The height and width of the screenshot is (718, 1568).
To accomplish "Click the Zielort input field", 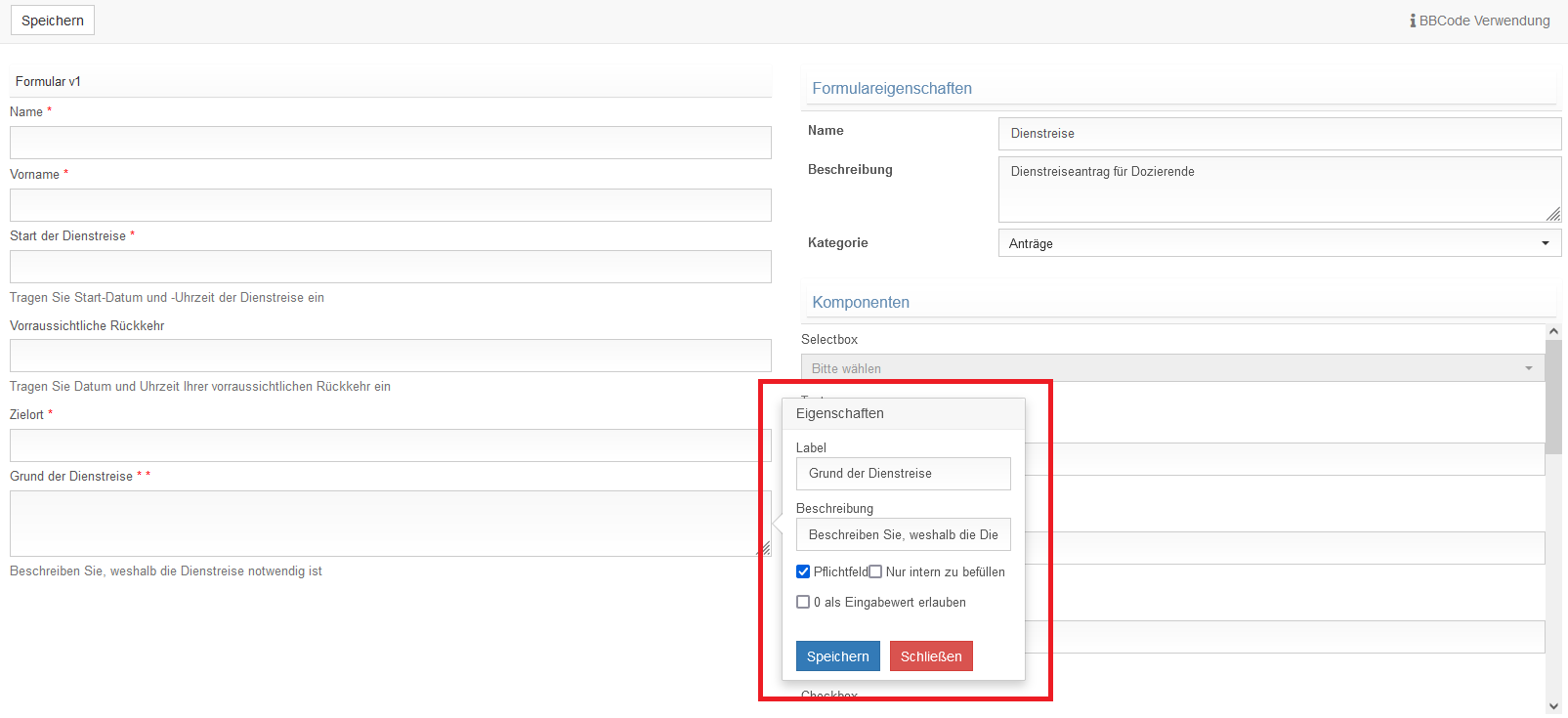I will point(391,445).
